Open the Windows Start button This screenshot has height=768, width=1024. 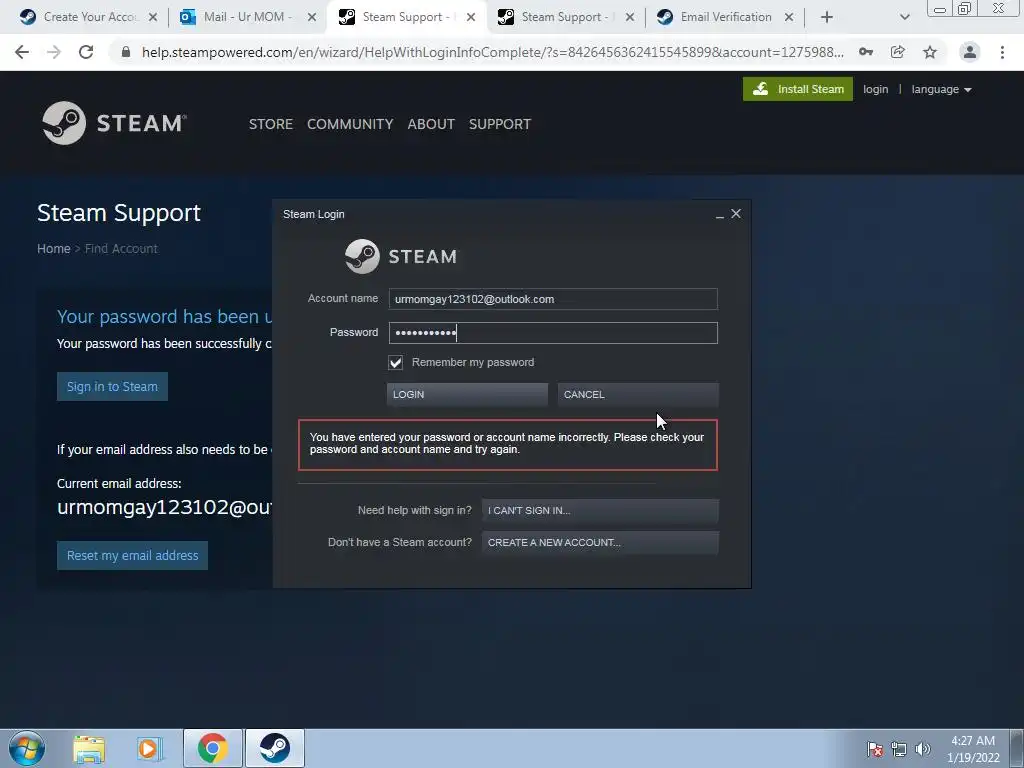coord(27,748)
